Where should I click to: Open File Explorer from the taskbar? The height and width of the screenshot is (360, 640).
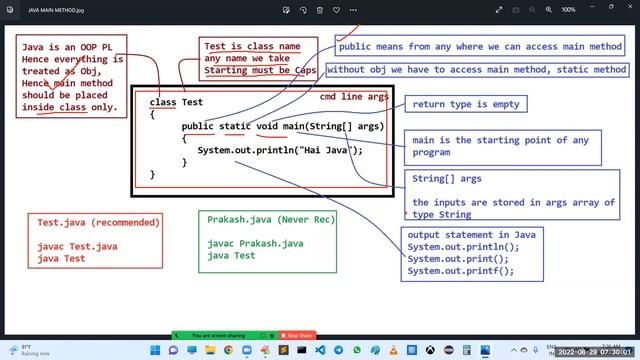tap(210, 350)
